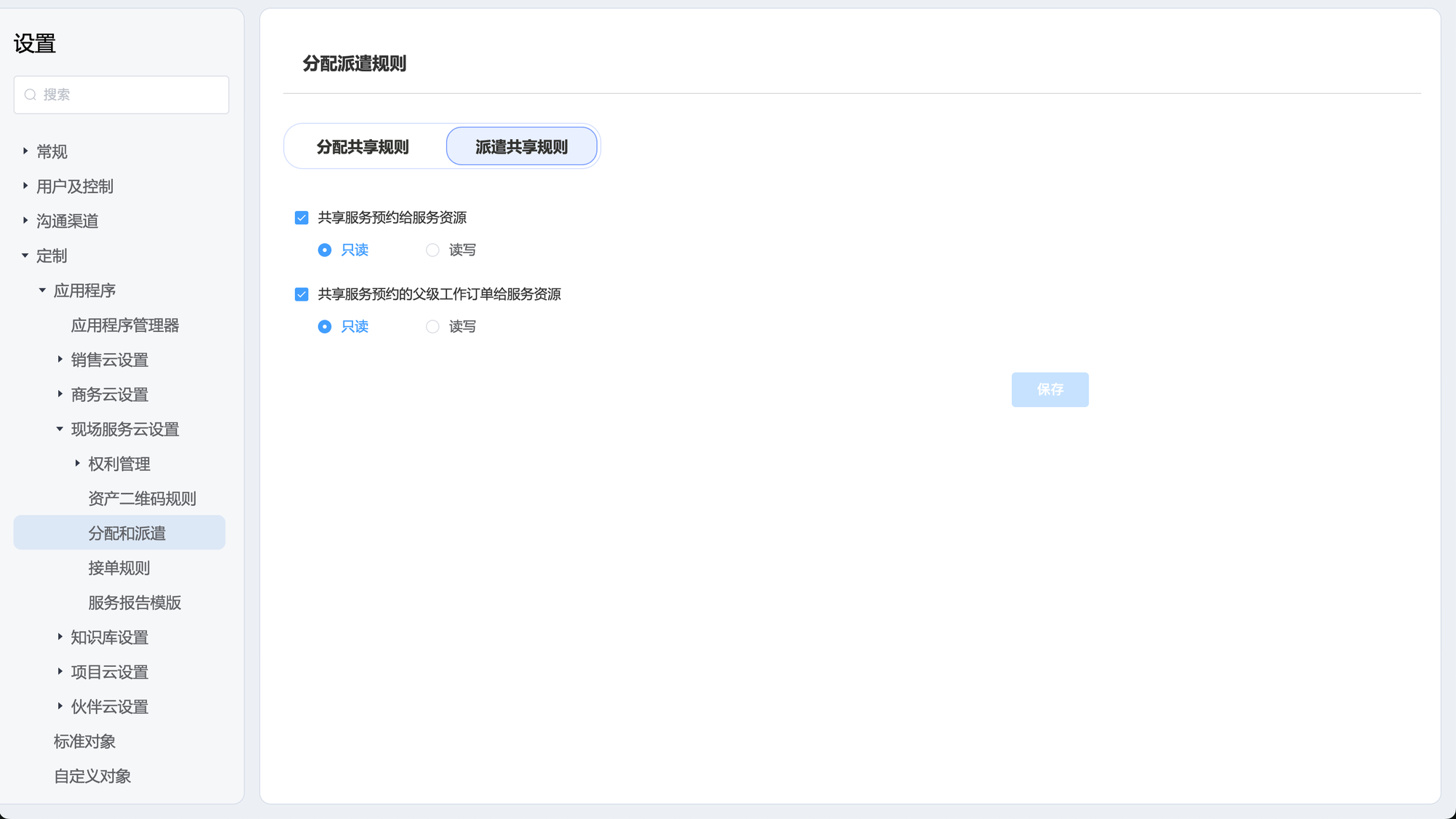The image size is (1456, 819).
Task: Collapse the 定制 section arrow
Action: 25,256
